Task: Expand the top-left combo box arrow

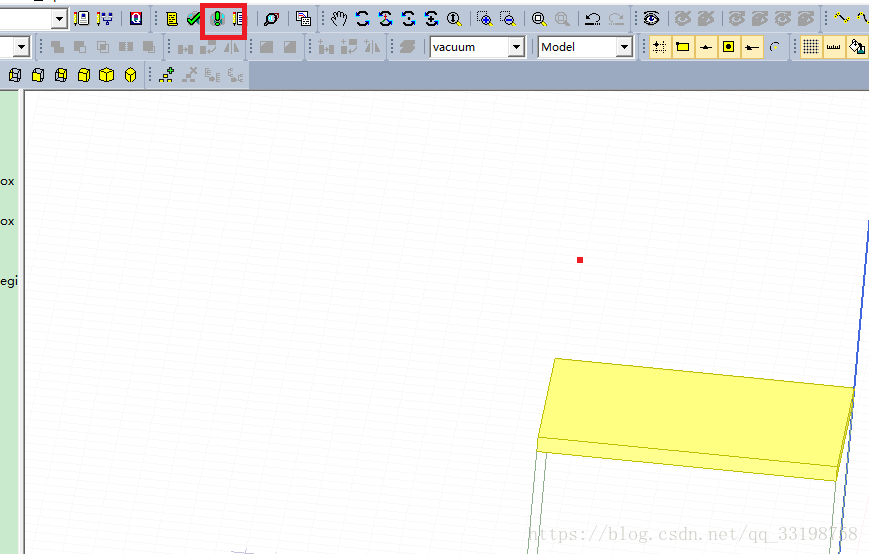Action: [59, 19]
